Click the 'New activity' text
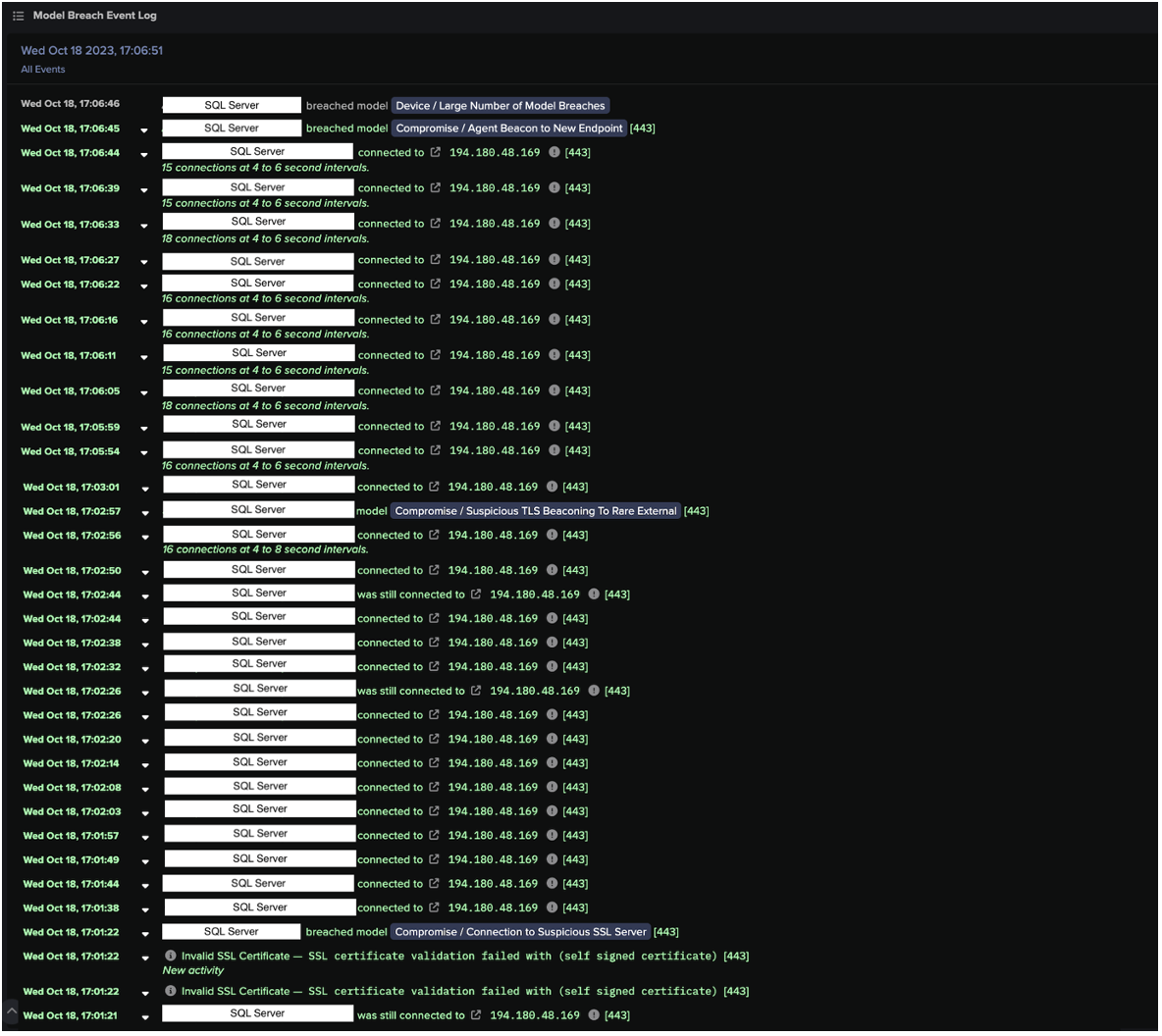 [192, 971]
